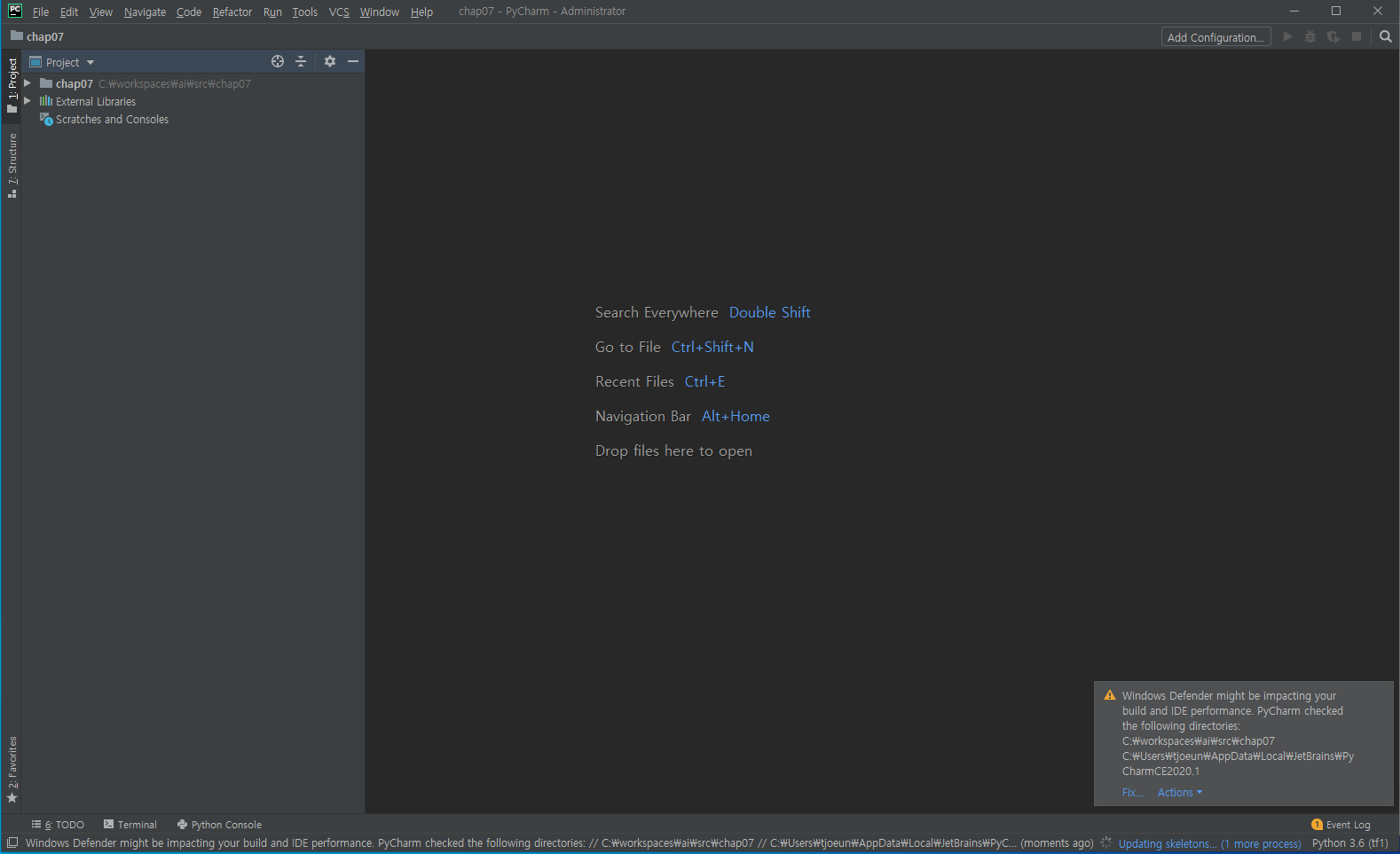1400x854 pixels.
Task: Click the Double Shift shortcut hint
Action: click(770, 312)
